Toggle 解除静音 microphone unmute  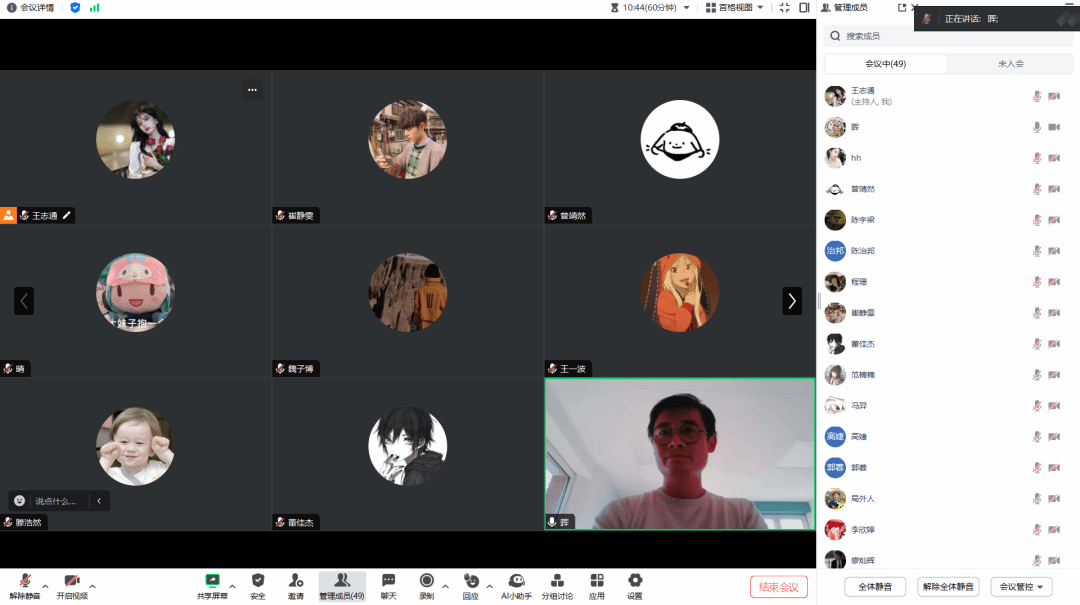point(24,584)
